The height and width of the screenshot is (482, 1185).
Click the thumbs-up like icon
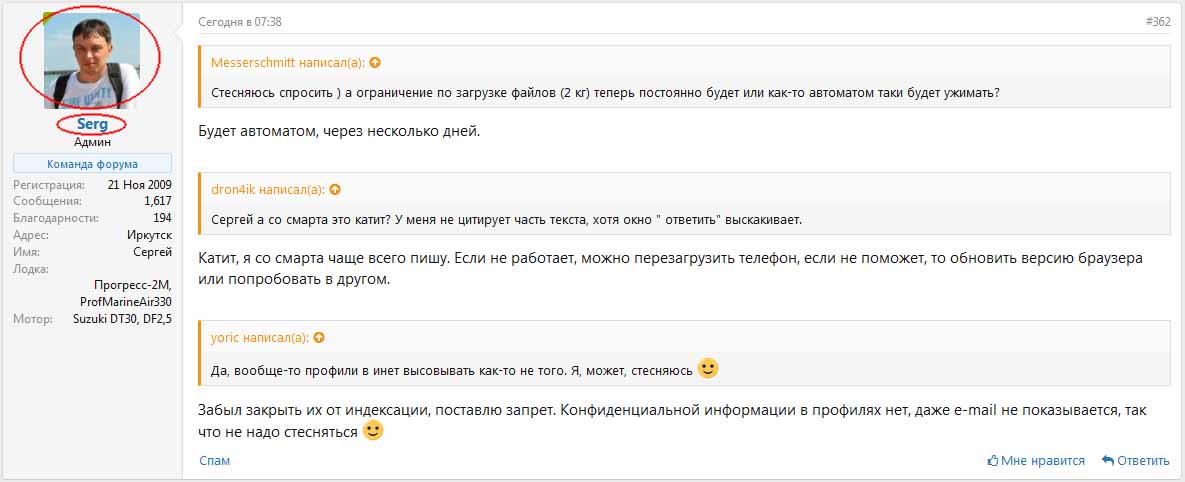pyautogui.click(x=993, y=461)
